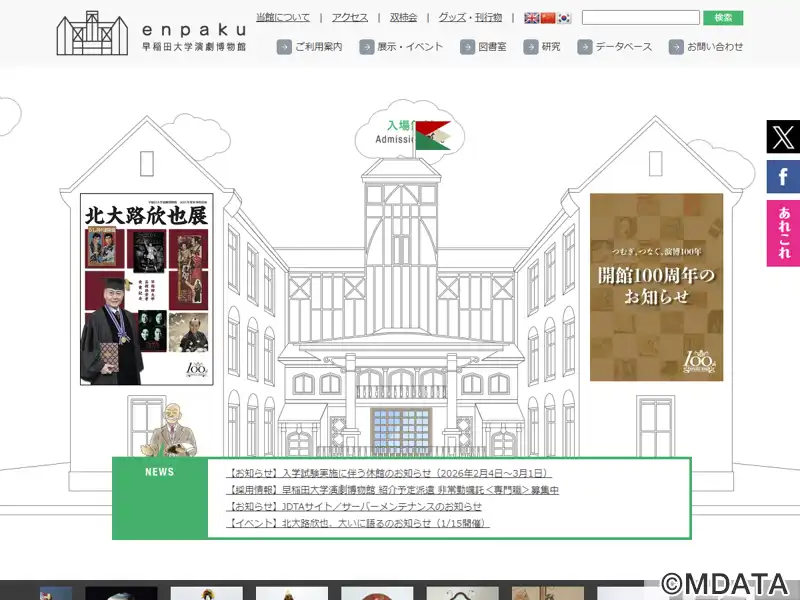The width and height of the screenshot is (800, 600).
Task: Open 図書室 menu
Action: click(492, 47)
